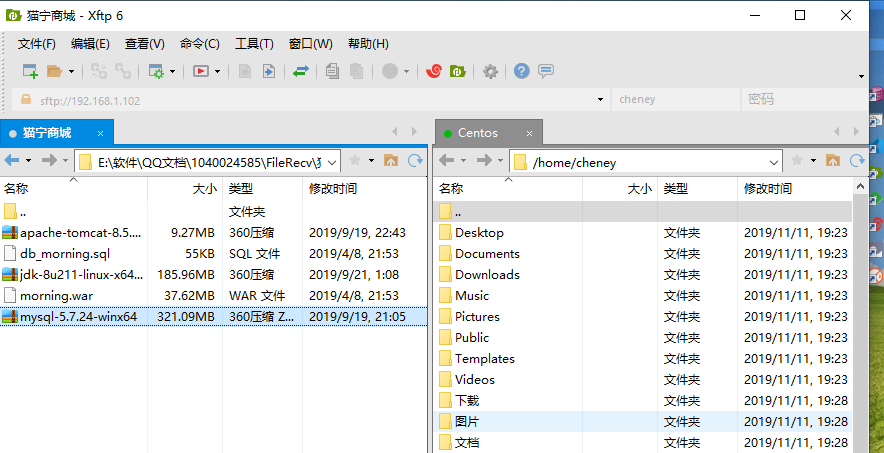Open Centos pane bookmark star
Screen dimensions: 884x453
point(797,161)
